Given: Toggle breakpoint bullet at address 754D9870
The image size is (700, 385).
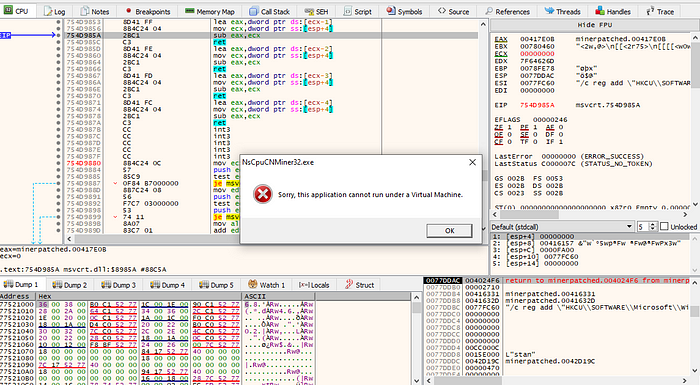Looking at the screenshot, I should tap(58, 96).
